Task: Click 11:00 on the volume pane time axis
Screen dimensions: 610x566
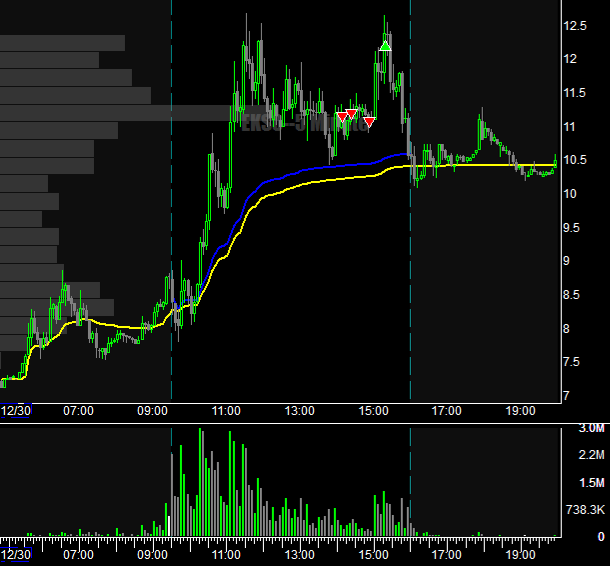Action: pos(226,554)
